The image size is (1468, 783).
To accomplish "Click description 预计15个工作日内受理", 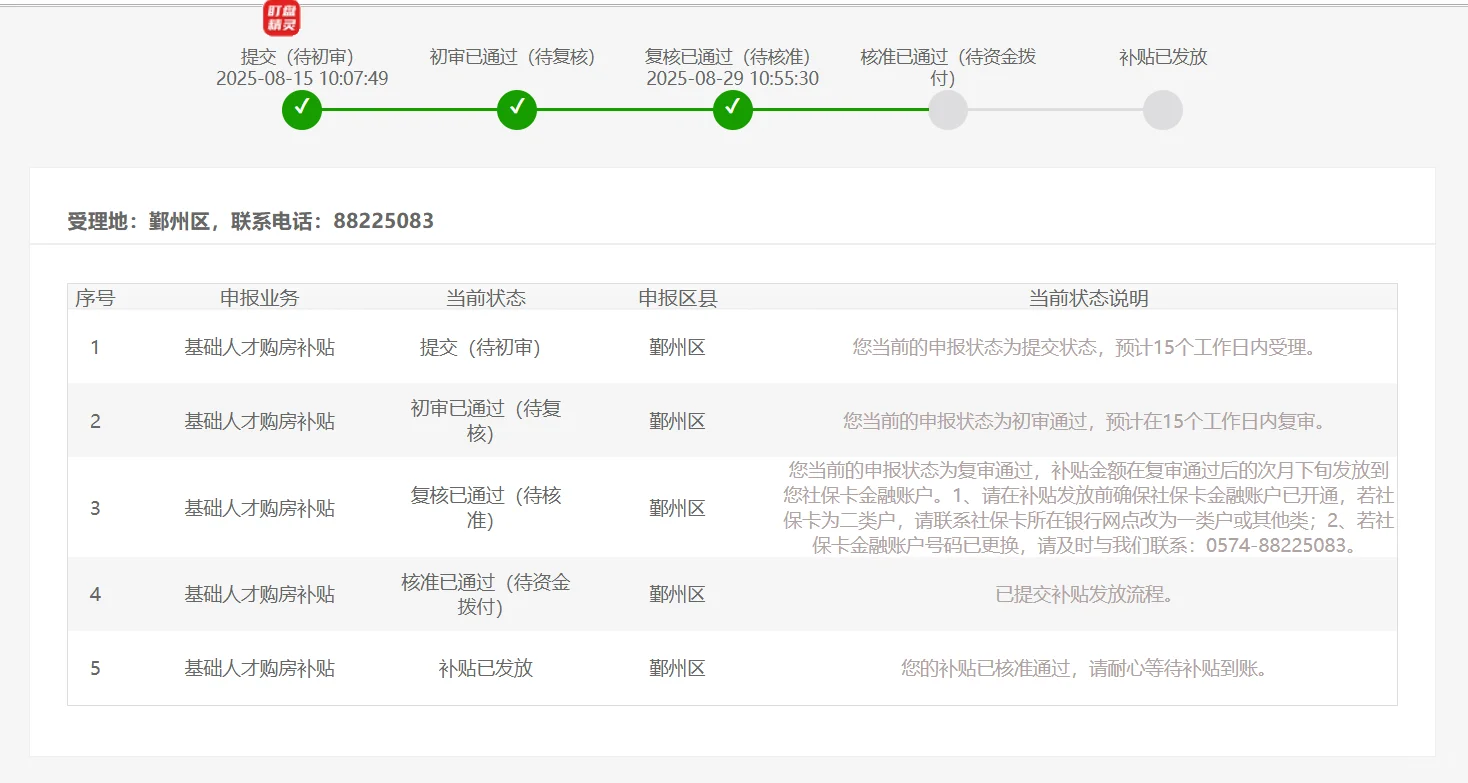I will tap(1089, 347).
